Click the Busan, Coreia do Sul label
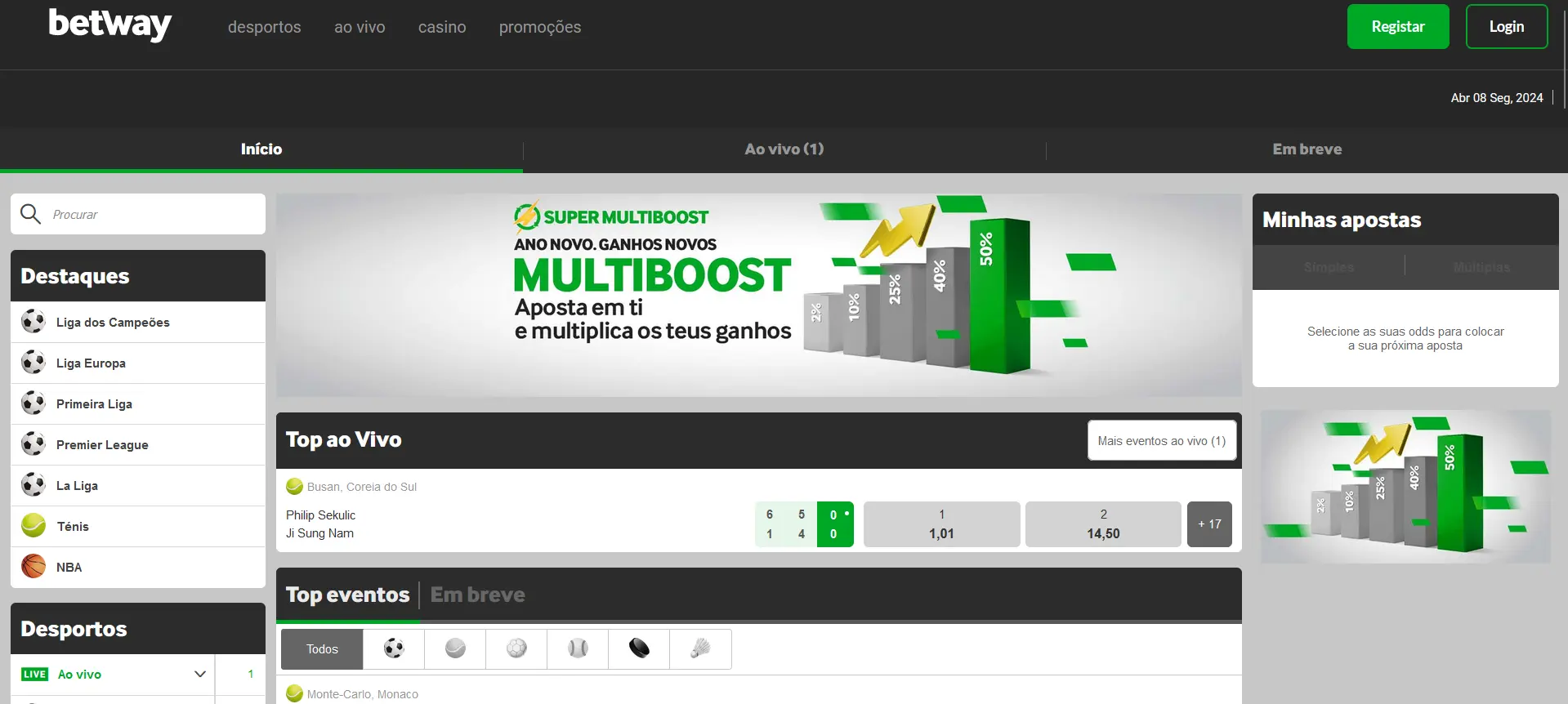The height and width of the screenshot is (704, 1568). pyautogui.click(x=362, y=487)
